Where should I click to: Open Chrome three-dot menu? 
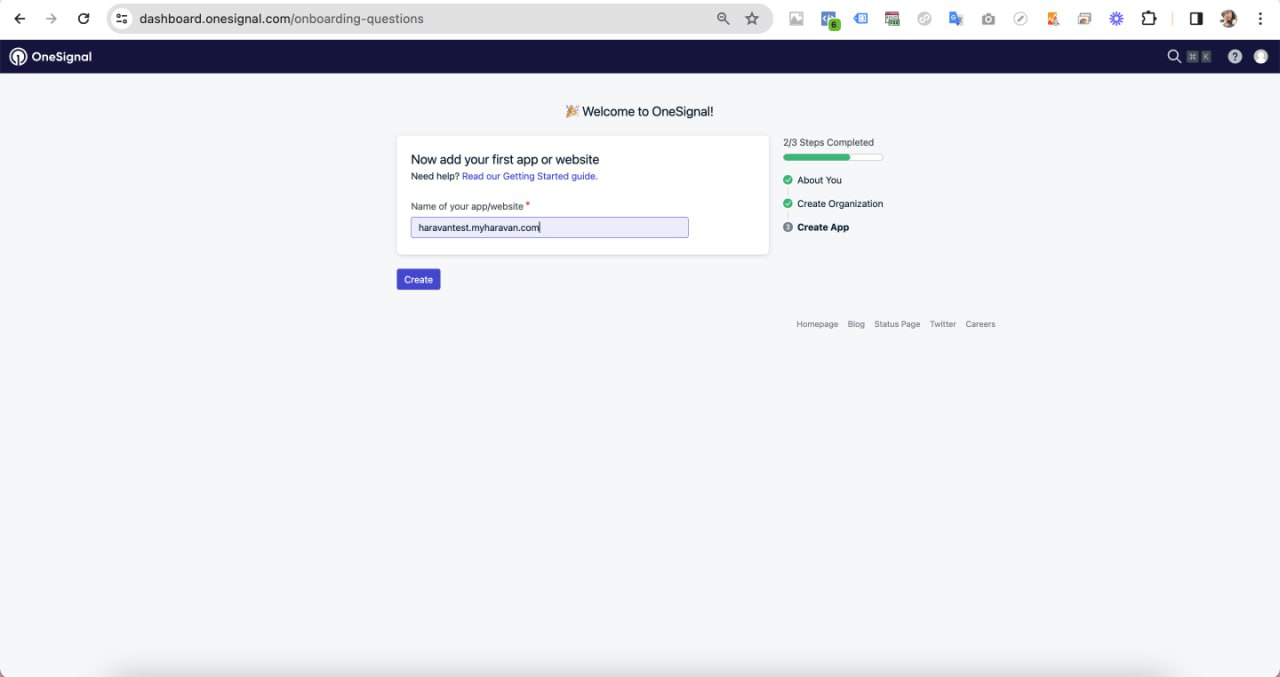(1260, 18)
